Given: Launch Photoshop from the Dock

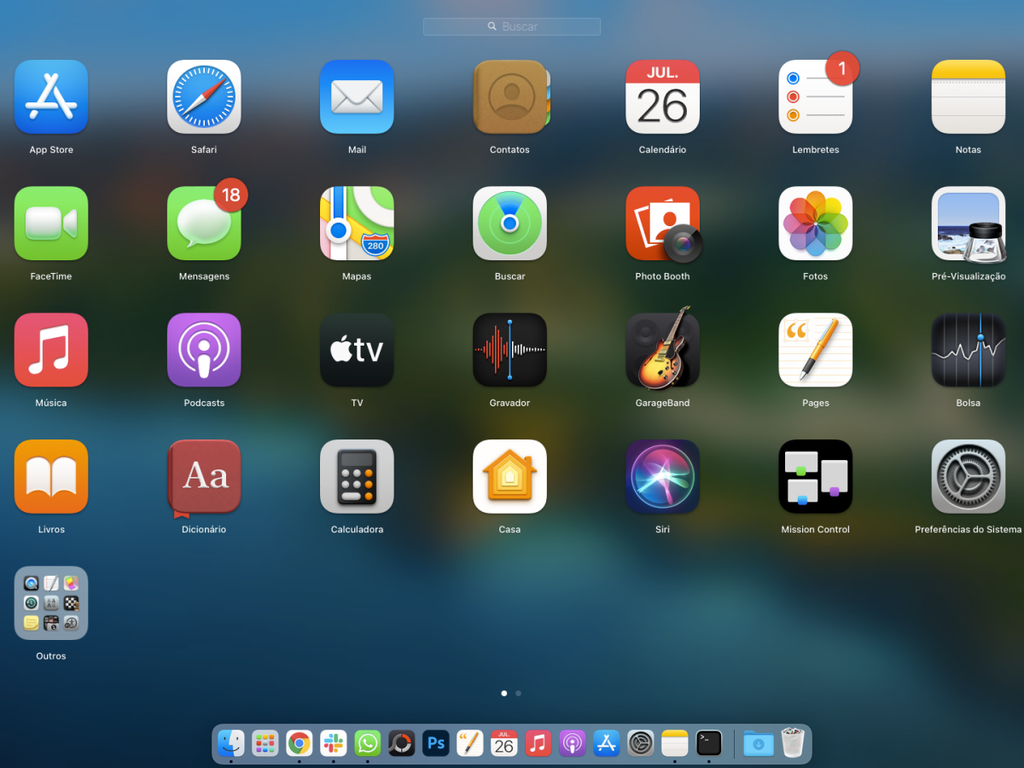Looking at the screenshot, I should (x=436, y=743).
